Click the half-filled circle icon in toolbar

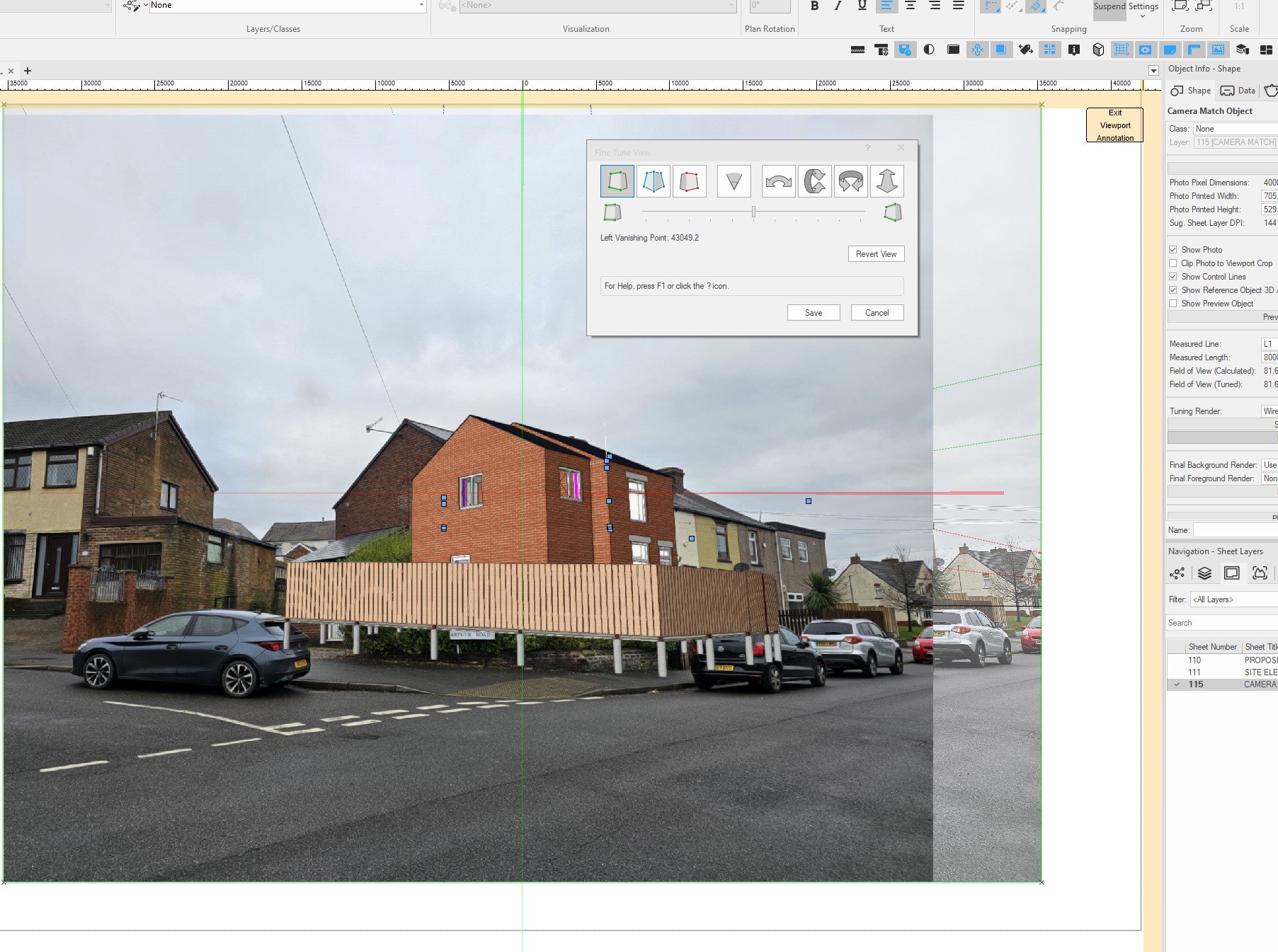pyautogui.click(x=929, y=50)
